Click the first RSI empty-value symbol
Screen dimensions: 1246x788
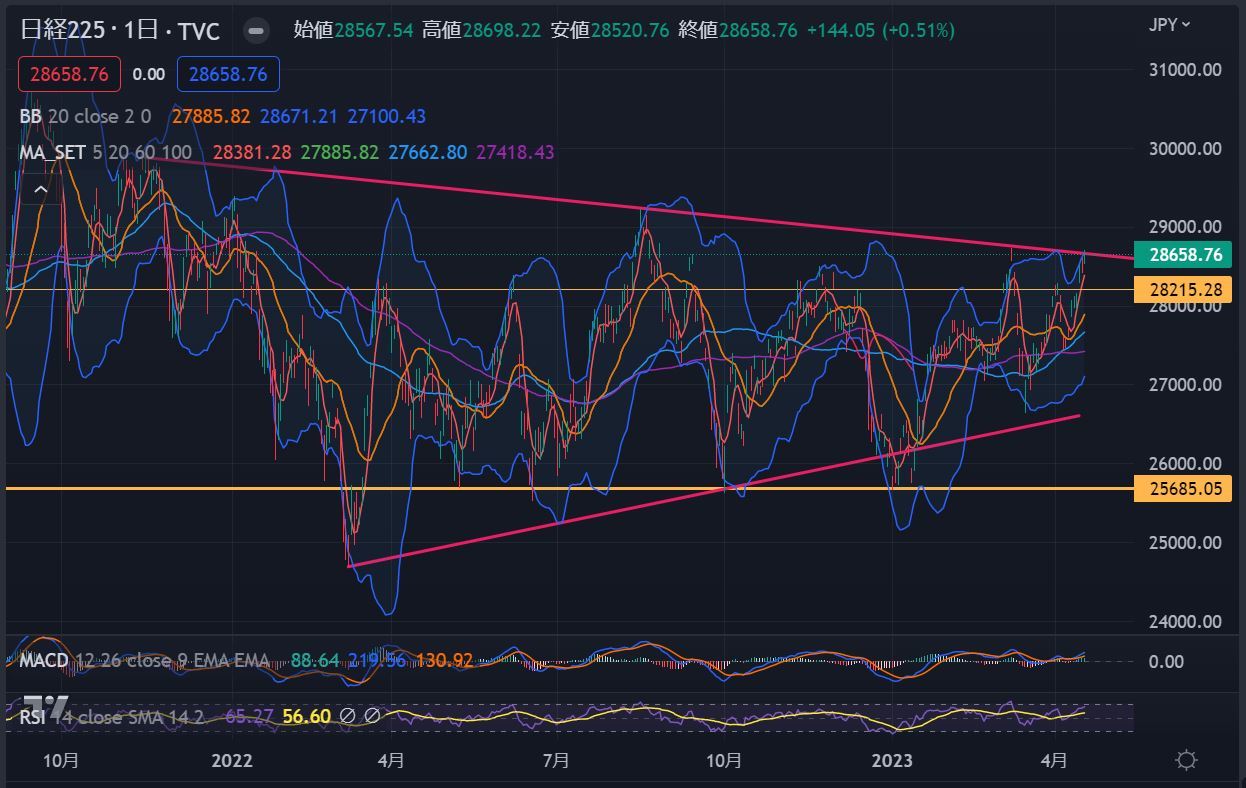[348, 716]
